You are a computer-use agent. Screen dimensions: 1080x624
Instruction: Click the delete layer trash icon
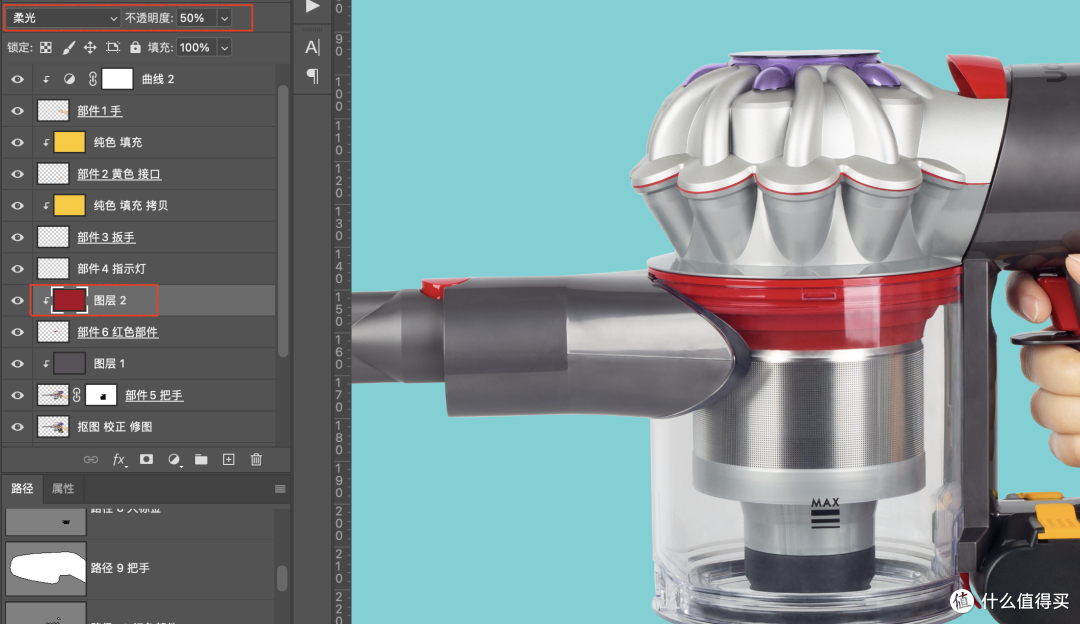click(x=256, y=459)
